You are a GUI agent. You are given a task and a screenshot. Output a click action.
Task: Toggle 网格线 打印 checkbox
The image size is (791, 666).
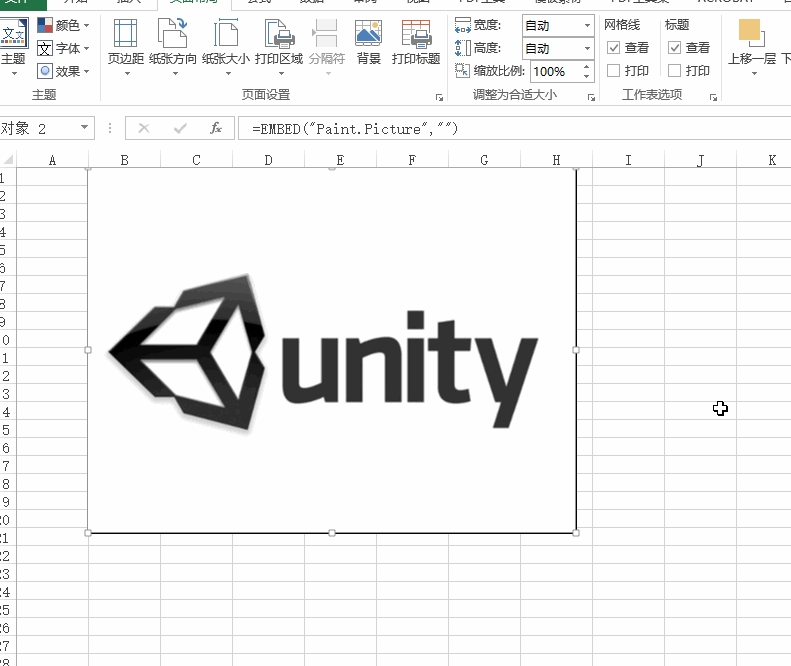pos(613,71)
